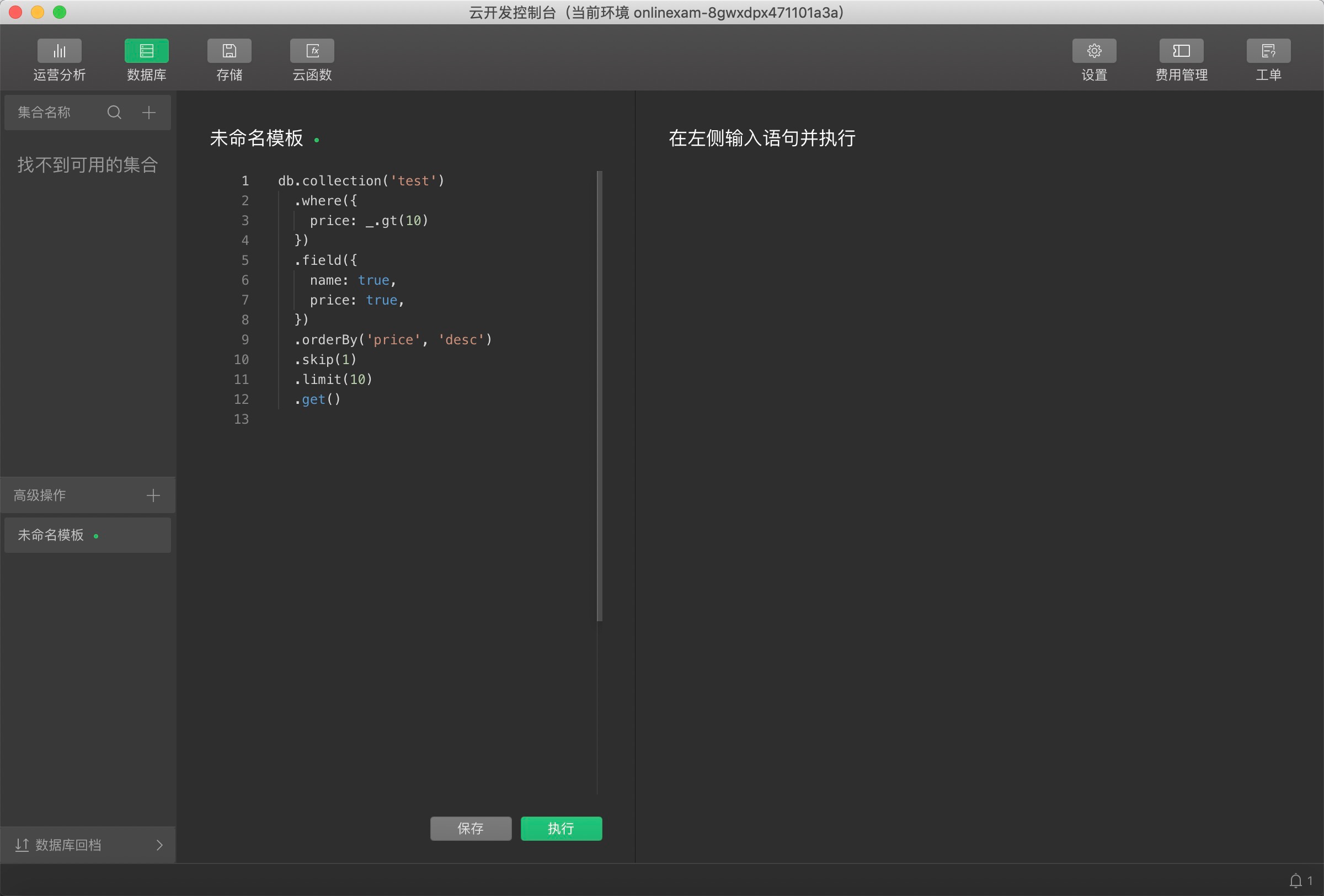This screenshot has height=896, width=1324.
Task: Select the 数据库 database icon
Action: tap(146, 51)
